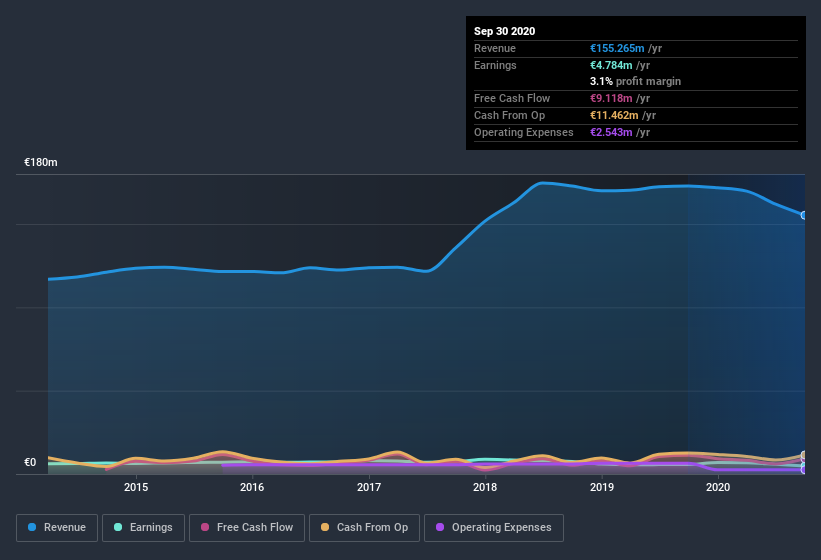Click the Free Cash Flow tooltip label
821x560 pixels.
pos(512,98)
